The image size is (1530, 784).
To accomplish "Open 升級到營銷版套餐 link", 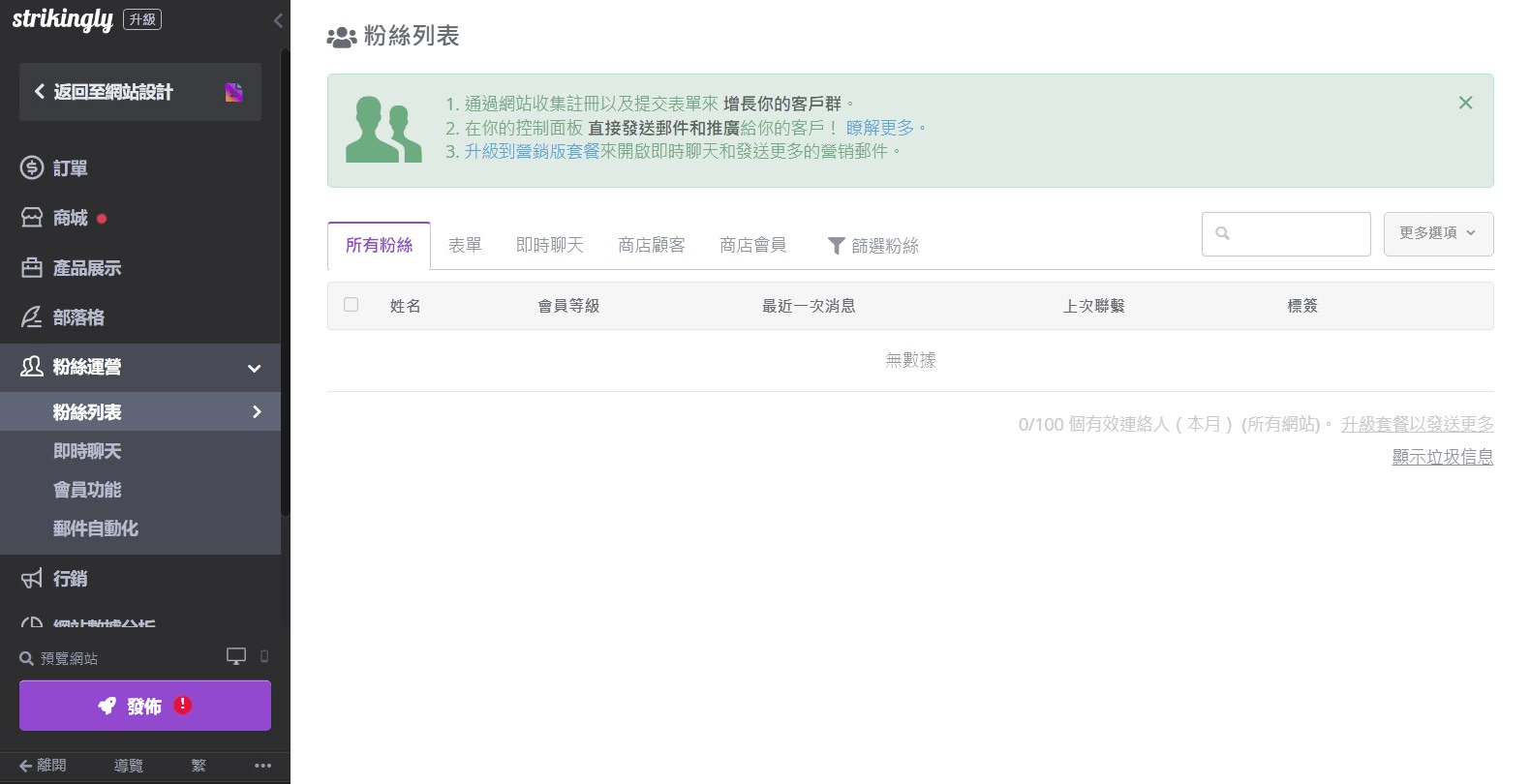I will click(533, 151).
